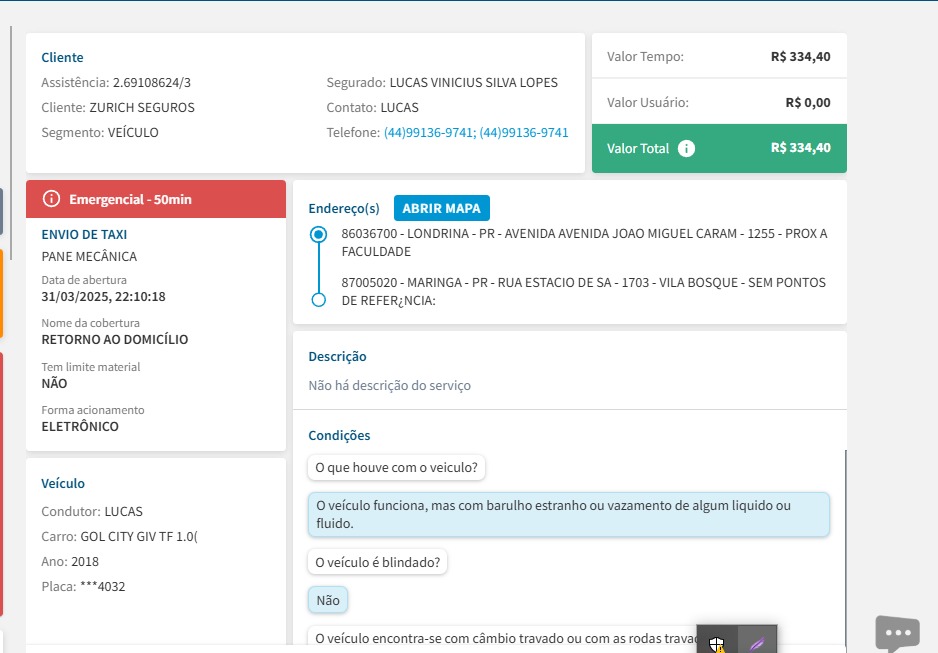
Task: Open the map with ABRIR MAPA
Action: pyautogui.click(x=441, y=208)
